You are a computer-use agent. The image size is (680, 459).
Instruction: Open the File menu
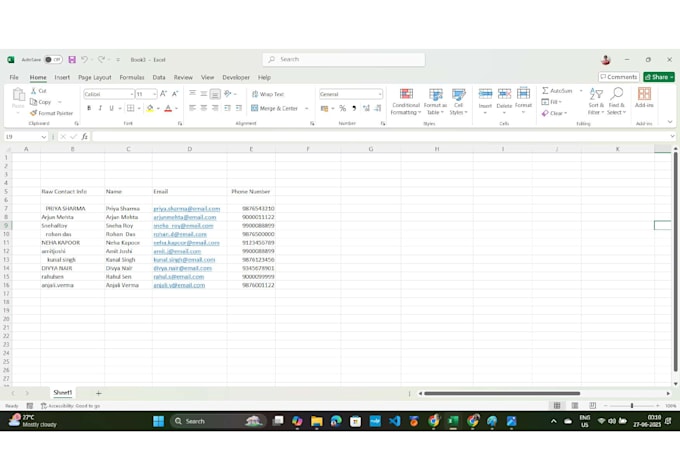tap(14, 77)
